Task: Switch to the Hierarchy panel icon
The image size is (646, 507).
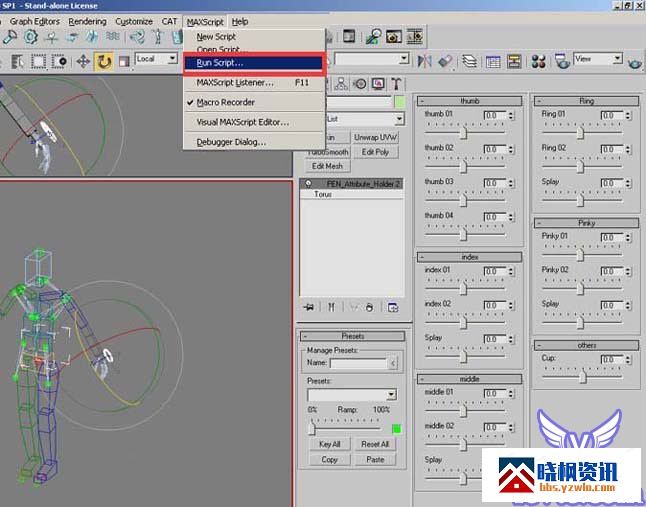Action: [341, 84]
